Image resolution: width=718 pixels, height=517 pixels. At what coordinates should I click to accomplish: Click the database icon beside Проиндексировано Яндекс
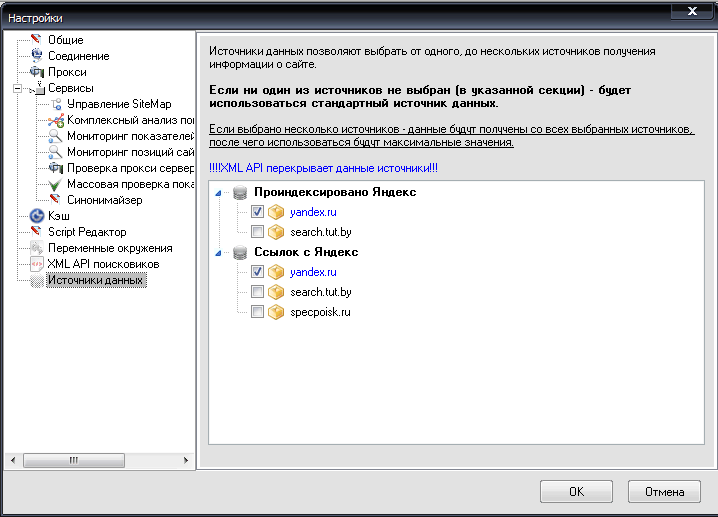tap(240, 192)
